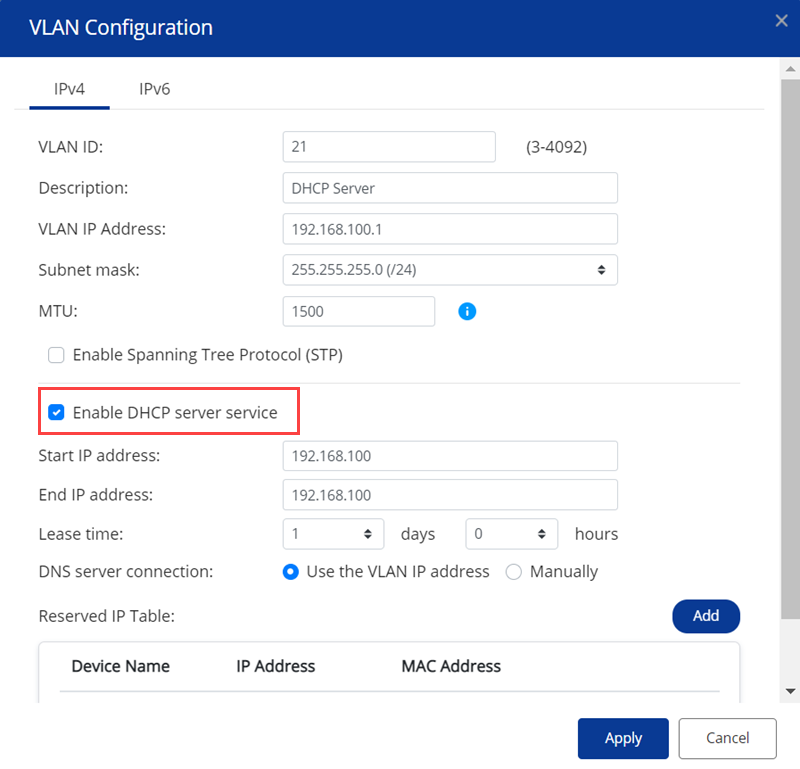Switch to the IPv6 tab
Screen dimensions: 800x769
pos(154,89)
